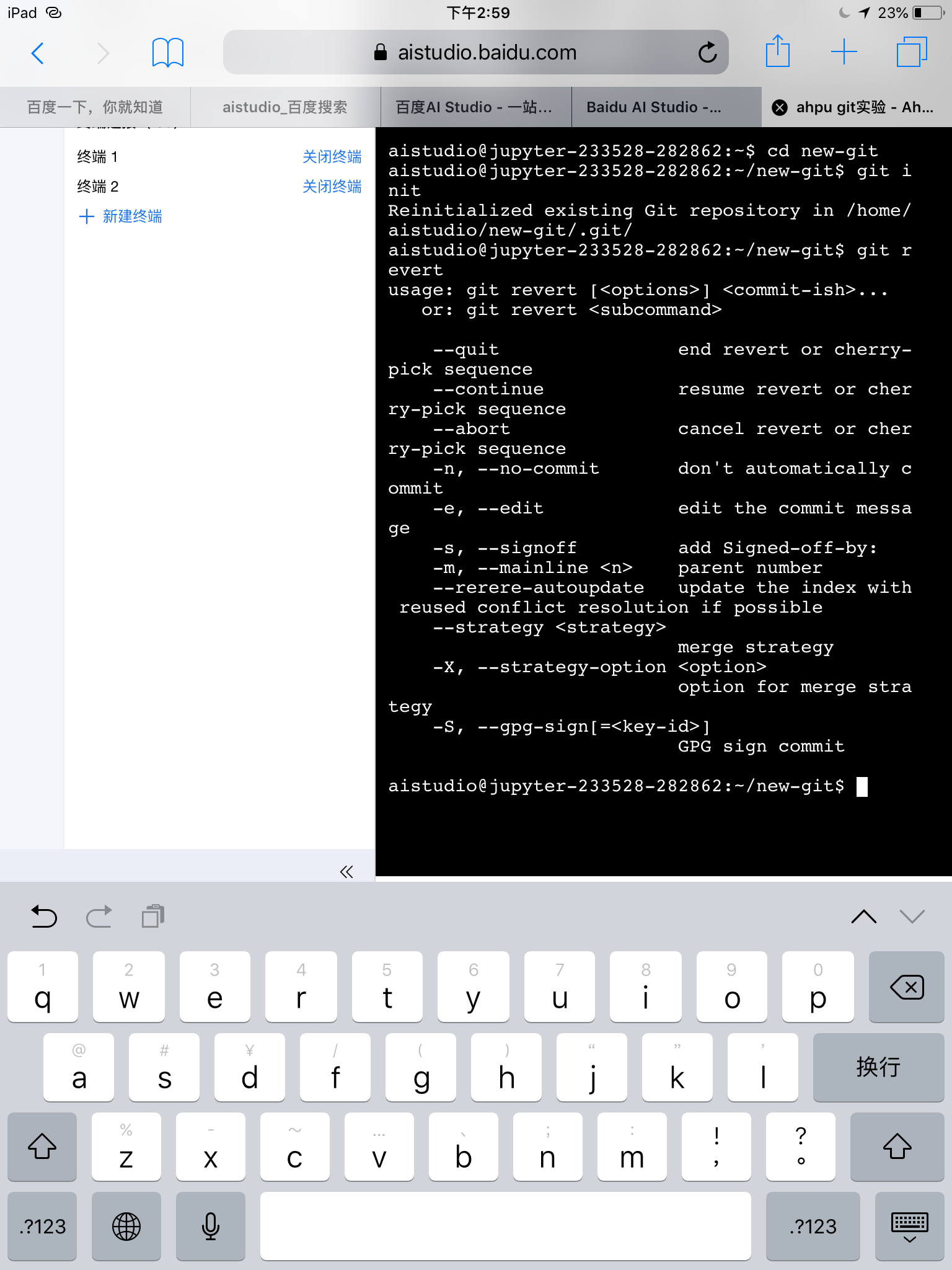This screenshot has height=1270, width=952.
Task: Tap the globe language switch key
Action: coord(126,1226)
